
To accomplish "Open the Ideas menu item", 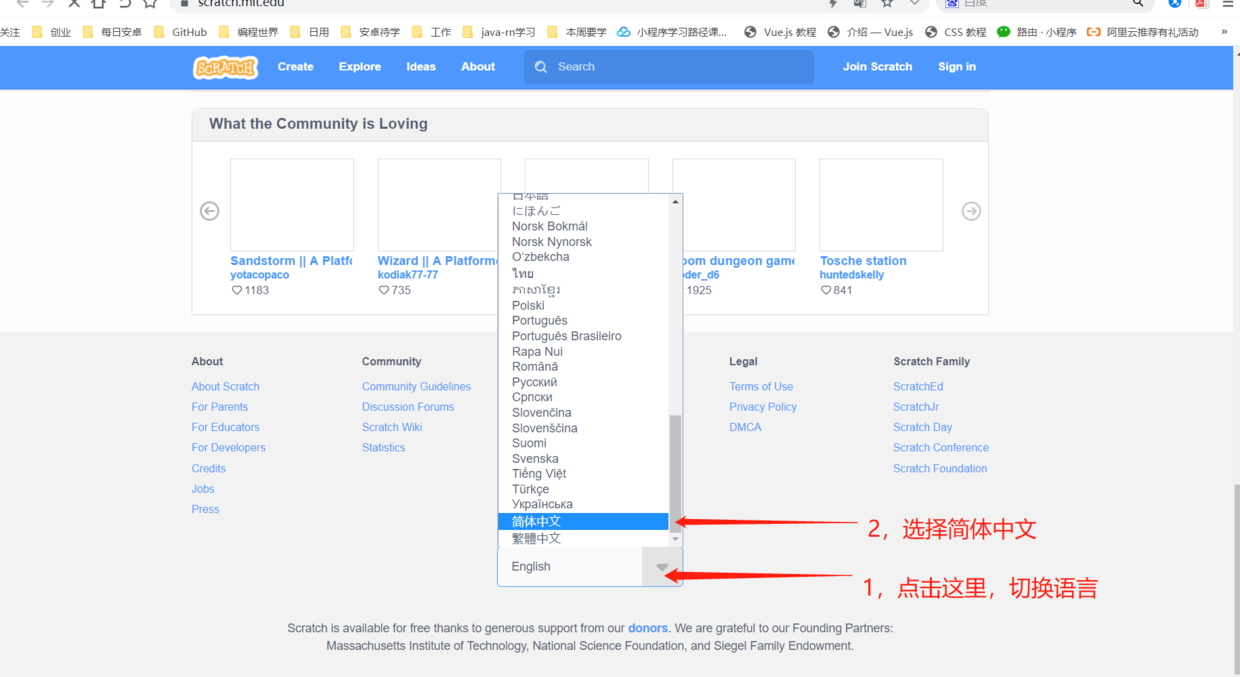I will point(421,67).
